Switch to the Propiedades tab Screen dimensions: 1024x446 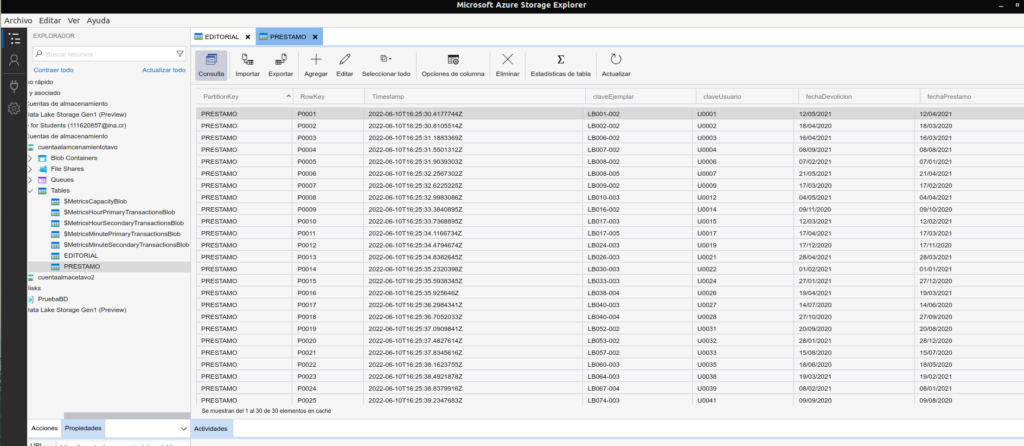click(x=83, y=428)
